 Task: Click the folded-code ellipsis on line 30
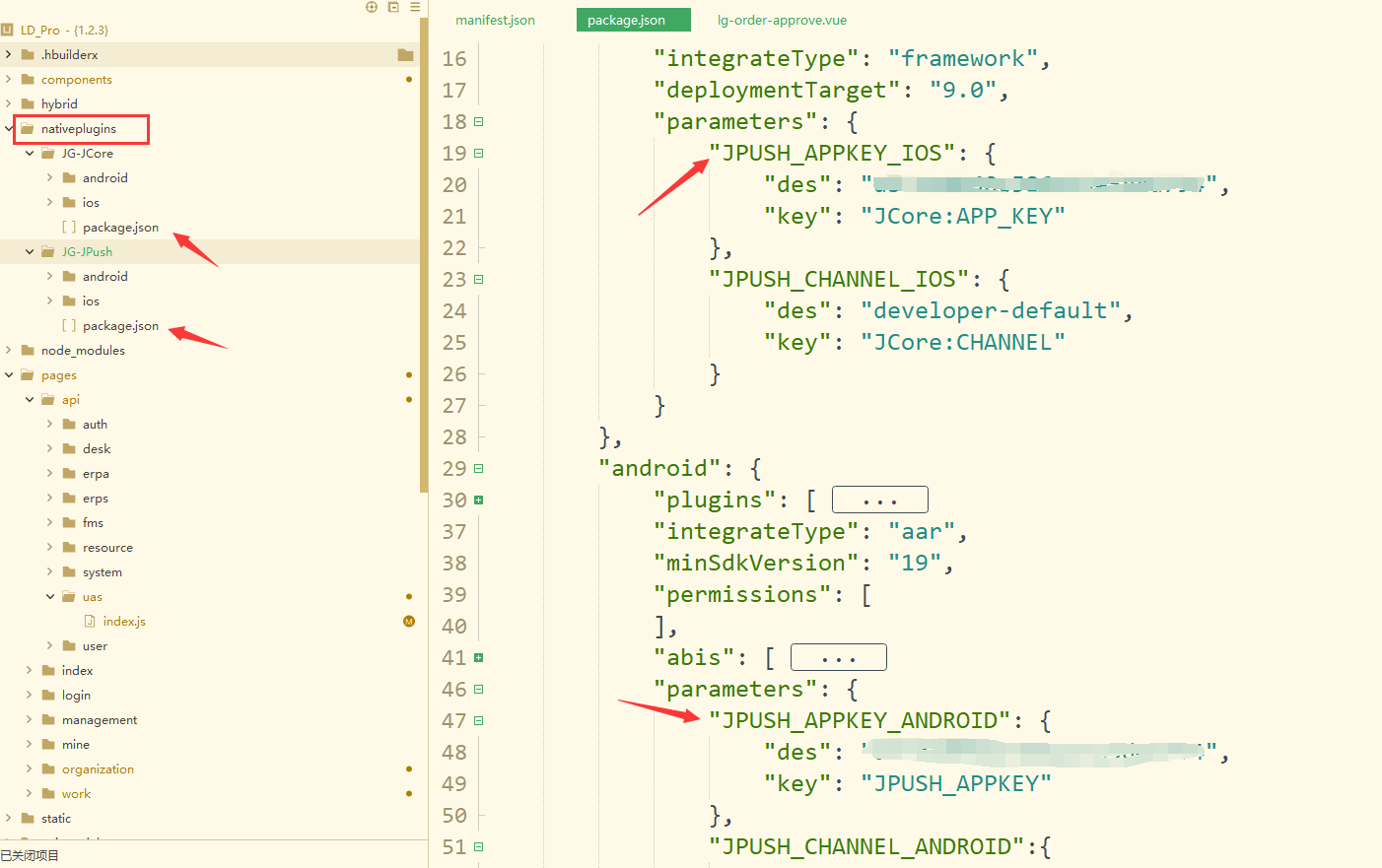pyautogui.click(x=880, y=500)
